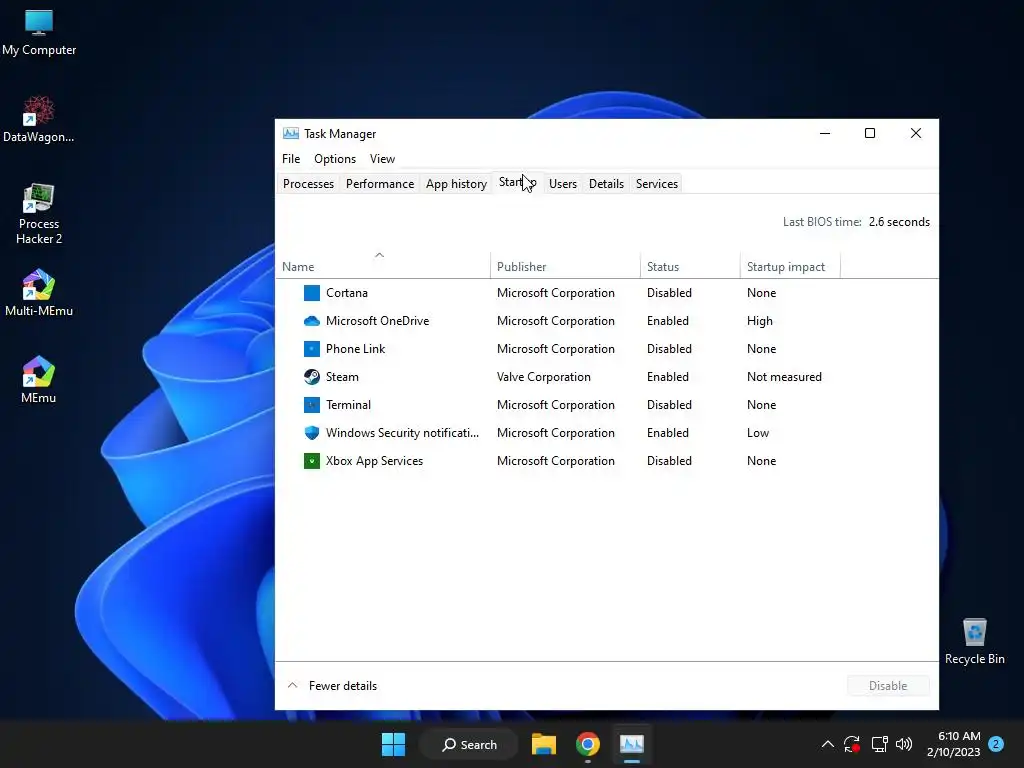This screenshot has width=1024, height=768.
Task: Switch to the Services tab
Action: pos(656,184)
